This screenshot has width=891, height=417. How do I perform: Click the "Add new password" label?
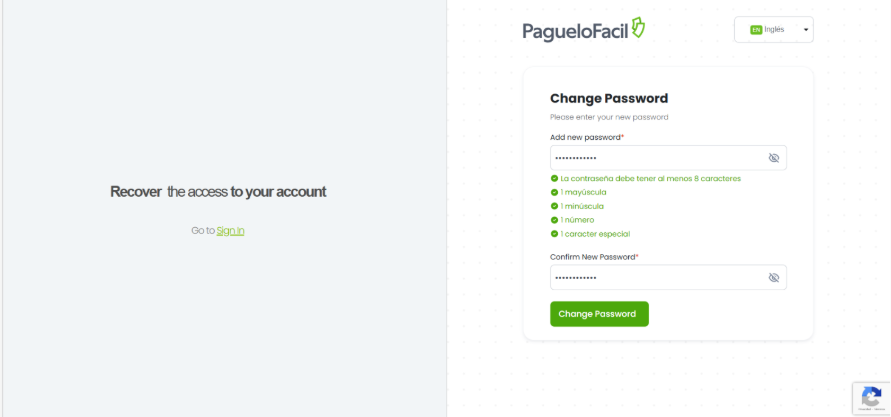585,137
